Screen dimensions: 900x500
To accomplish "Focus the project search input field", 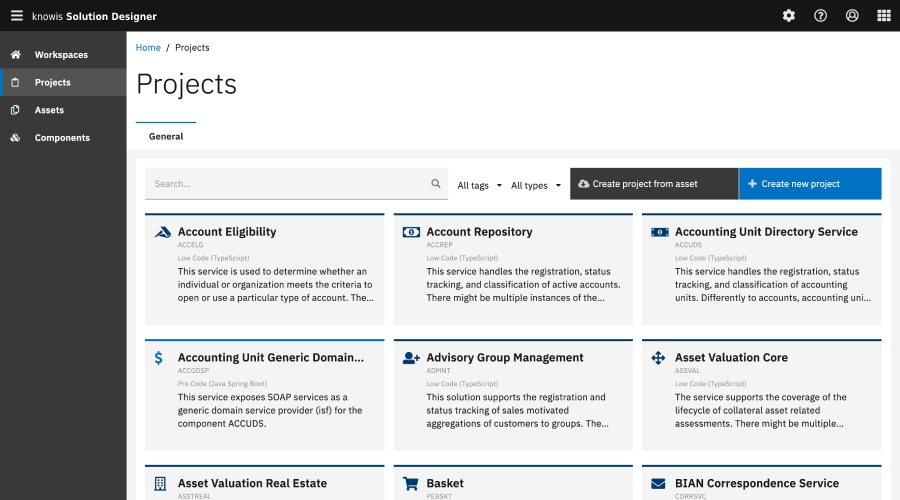I will coord(285,184).
